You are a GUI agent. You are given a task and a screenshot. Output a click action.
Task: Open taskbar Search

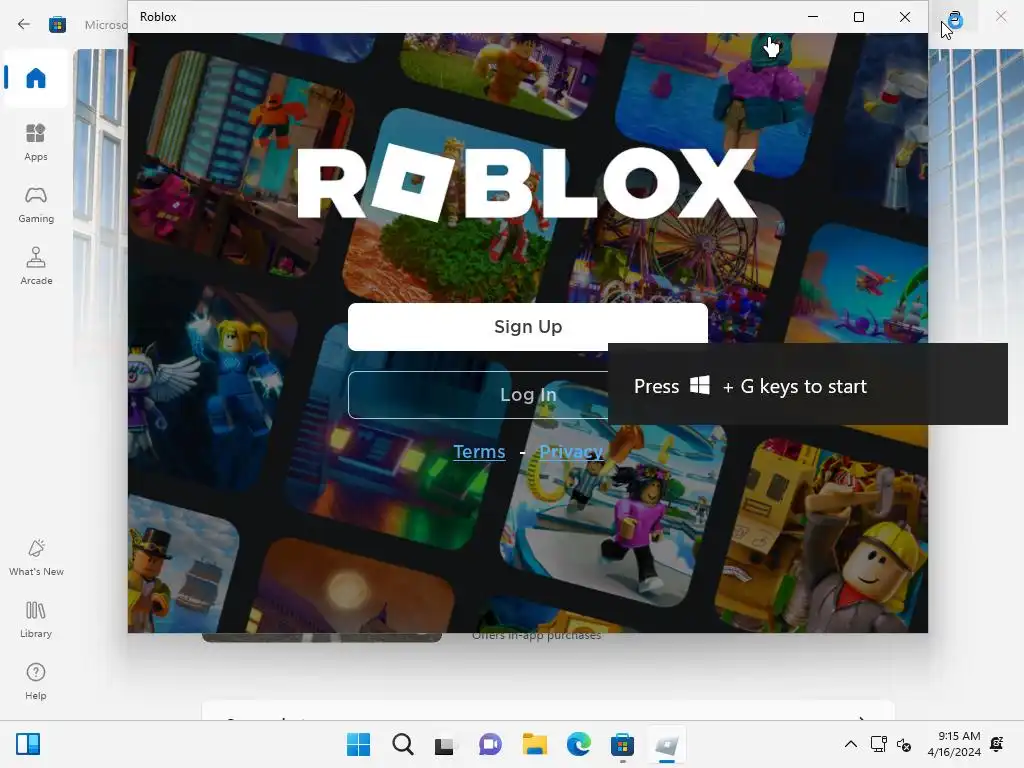click(x=402, y=744)
